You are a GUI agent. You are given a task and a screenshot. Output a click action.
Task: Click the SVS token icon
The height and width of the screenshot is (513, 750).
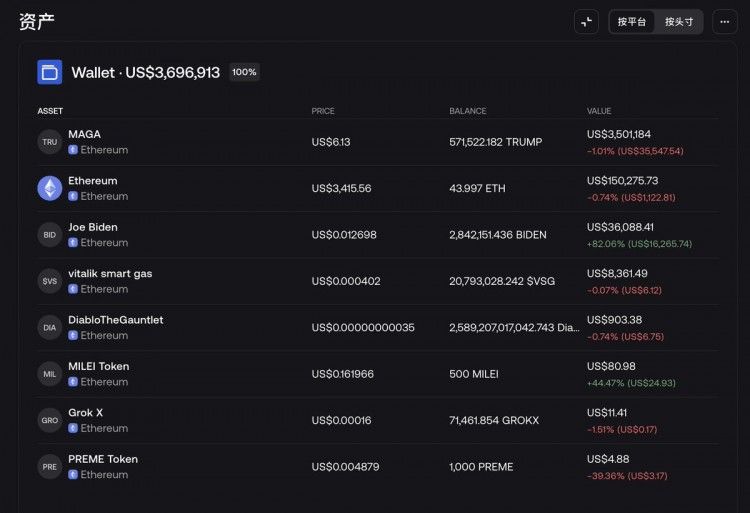tap(50, 281)
